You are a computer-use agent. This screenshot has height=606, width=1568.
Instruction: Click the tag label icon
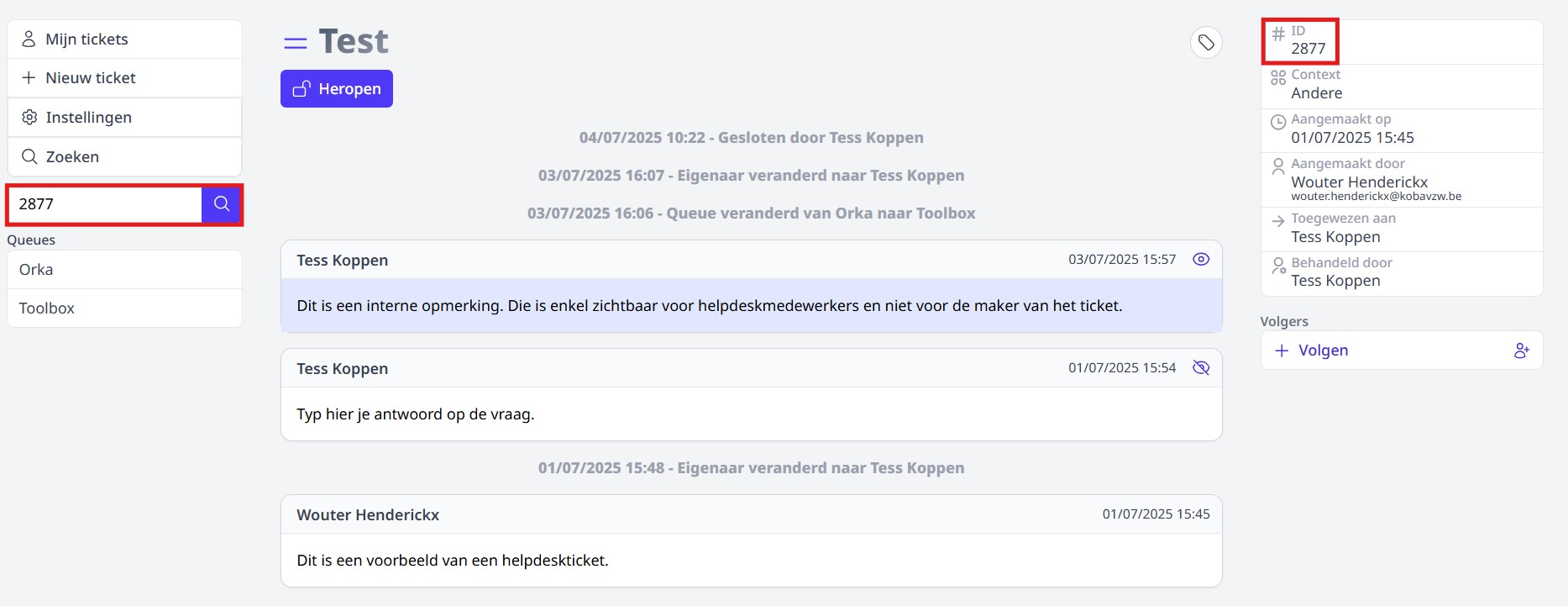1206,42
